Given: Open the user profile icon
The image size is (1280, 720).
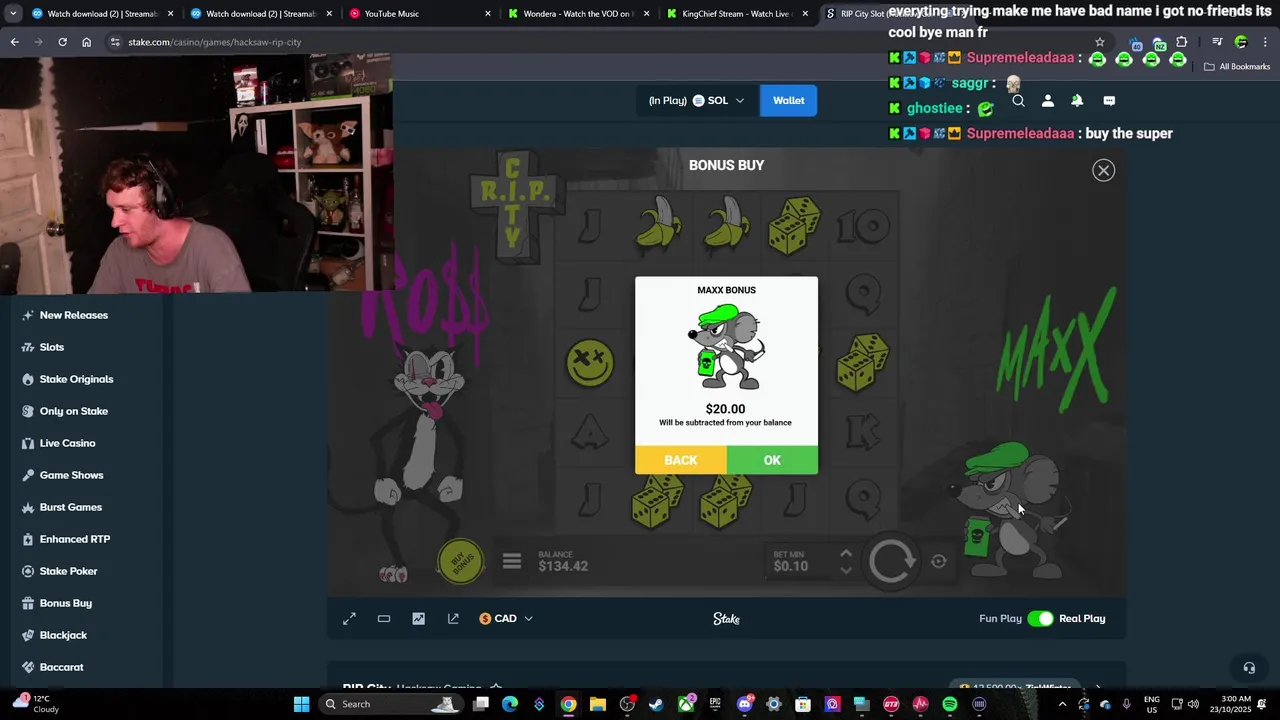Looking at the screenshot, I should tap(1048, 101).
